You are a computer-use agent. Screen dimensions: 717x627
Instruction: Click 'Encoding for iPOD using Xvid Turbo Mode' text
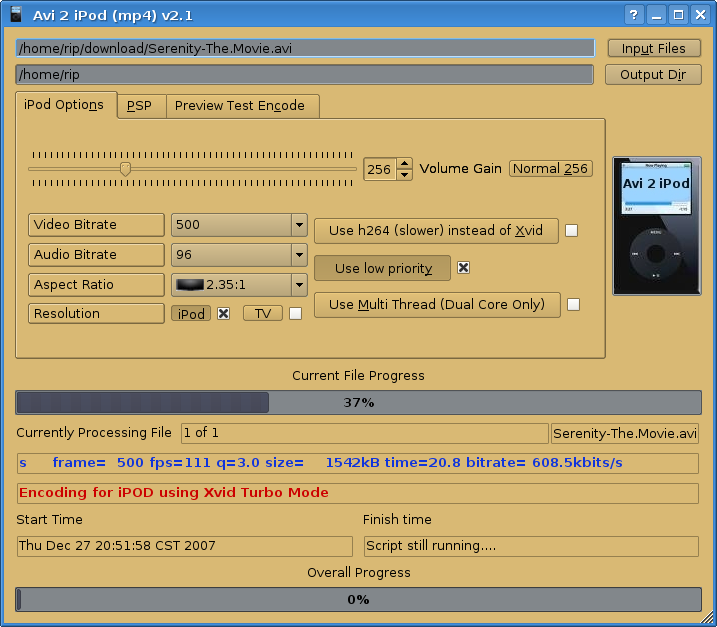click(x=174, y=493)
